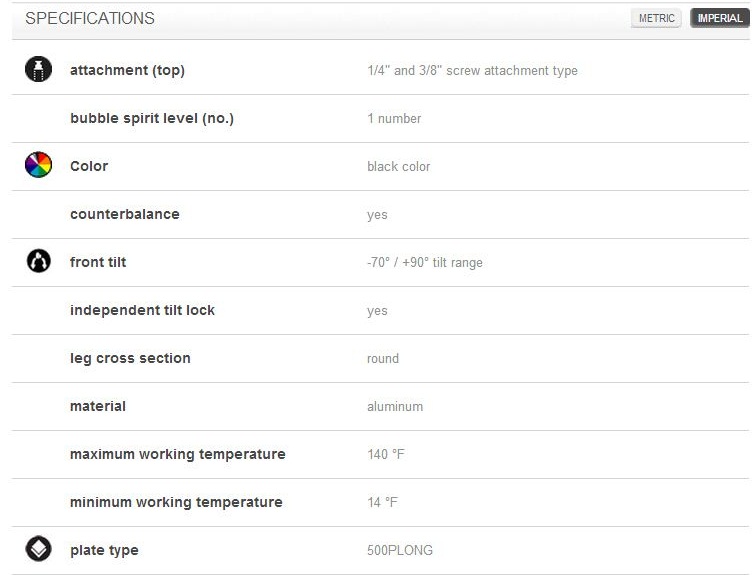
Task: Click the front tilt icon
Action: pyautogui.click(x=39, y=261)
